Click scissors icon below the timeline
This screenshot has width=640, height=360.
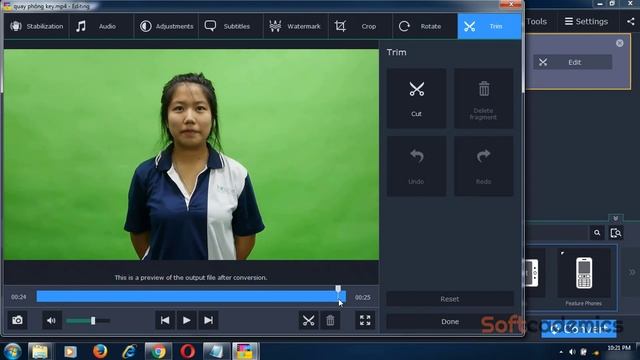(309, 320)
